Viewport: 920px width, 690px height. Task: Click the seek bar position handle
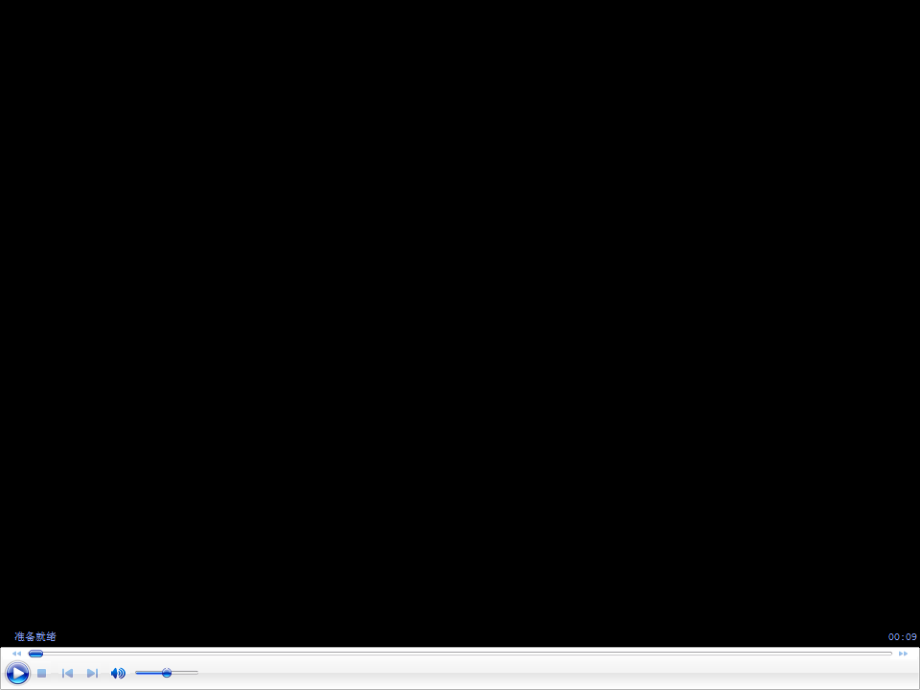[x=36, y=653]
